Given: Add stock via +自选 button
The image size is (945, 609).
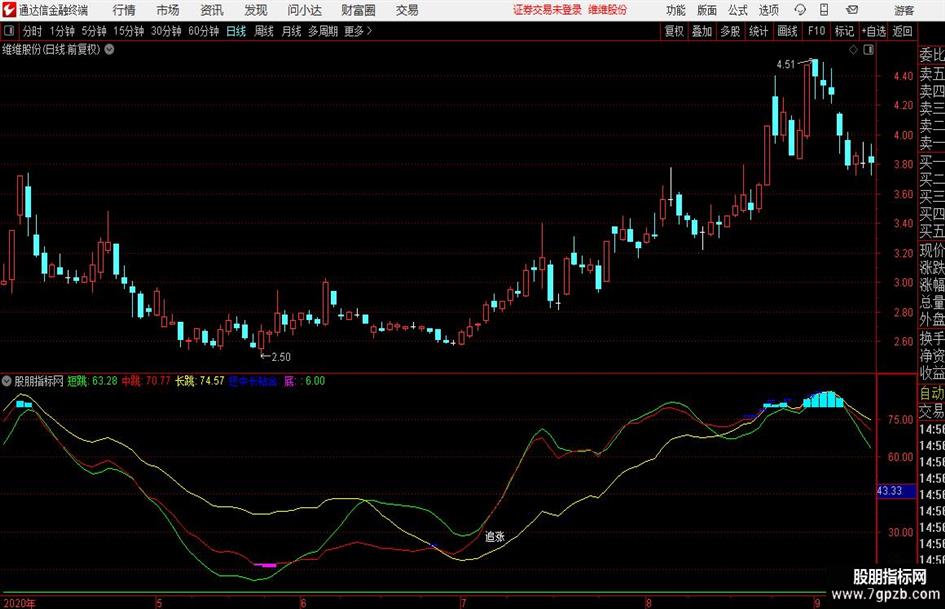Looking at the screenshot, I should pyautogui.click(x=873, y=31).
